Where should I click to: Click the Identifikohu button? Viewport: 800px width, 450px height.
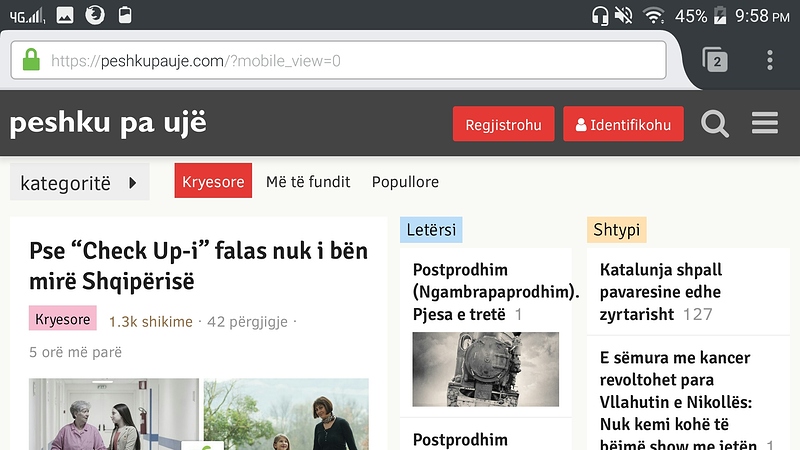pos(624,125)
